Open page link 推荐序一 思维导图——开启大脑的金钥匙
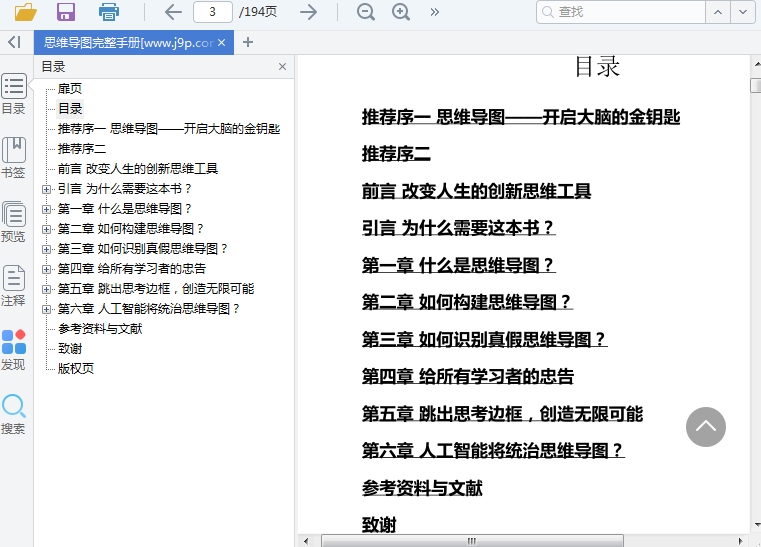Image resolution: width=761 pixels, height=547 pixels. (x=521, y=117)
